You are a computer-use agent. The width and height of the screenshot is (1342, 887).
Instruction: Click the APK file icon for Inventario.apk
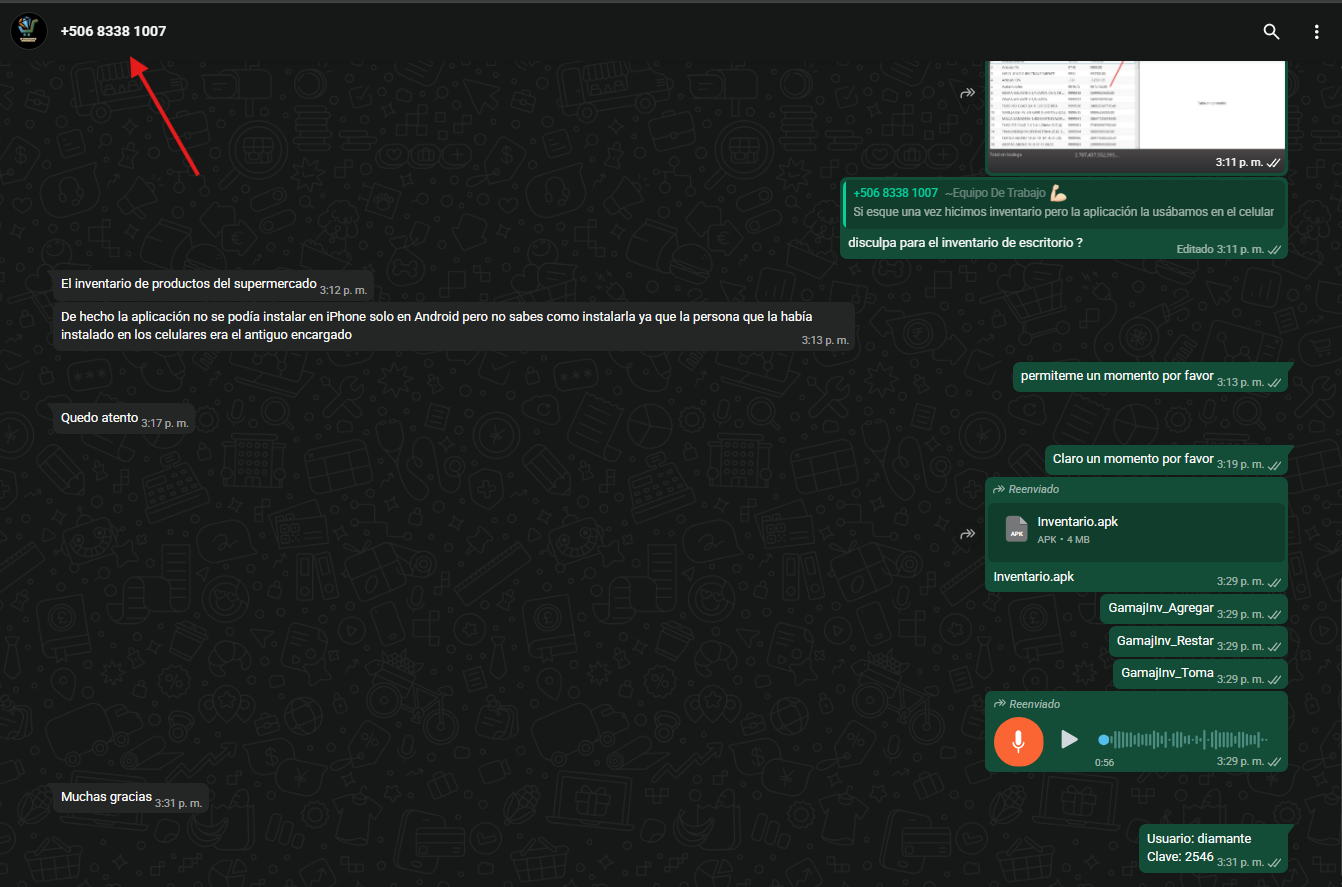(1016, 529)
